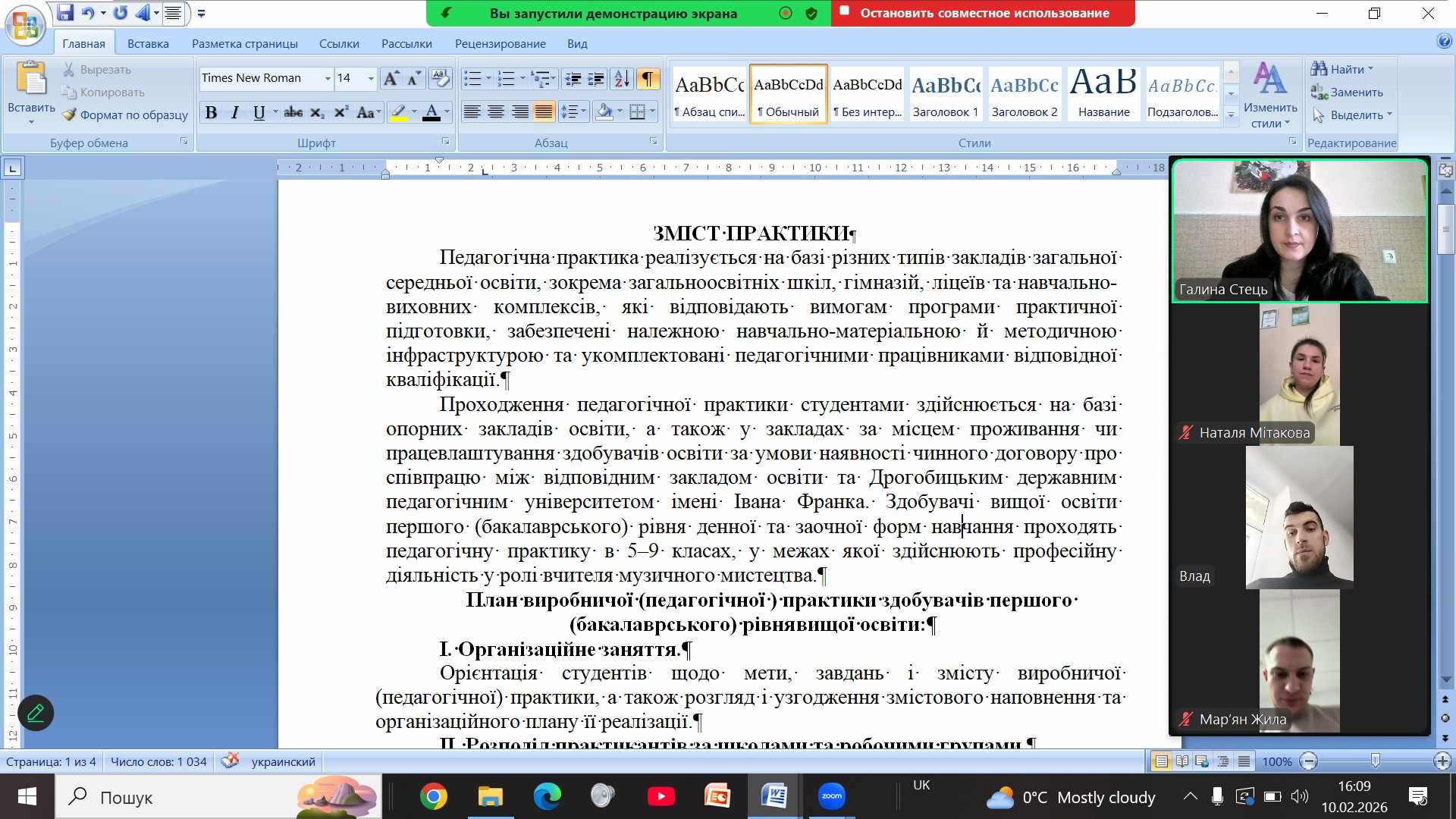Sort the selected text alphabetically

tap(621, 78)
